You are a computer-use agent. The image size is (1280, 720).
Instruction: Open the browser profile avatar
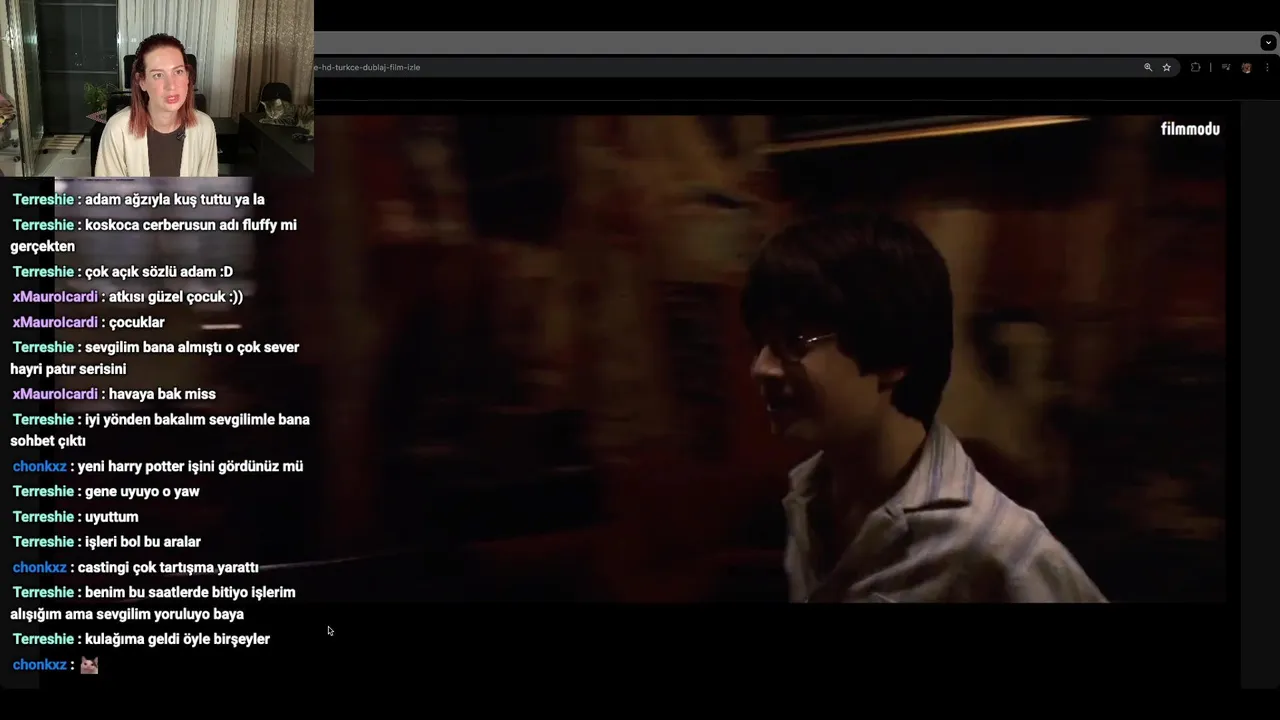point(1246,67)
